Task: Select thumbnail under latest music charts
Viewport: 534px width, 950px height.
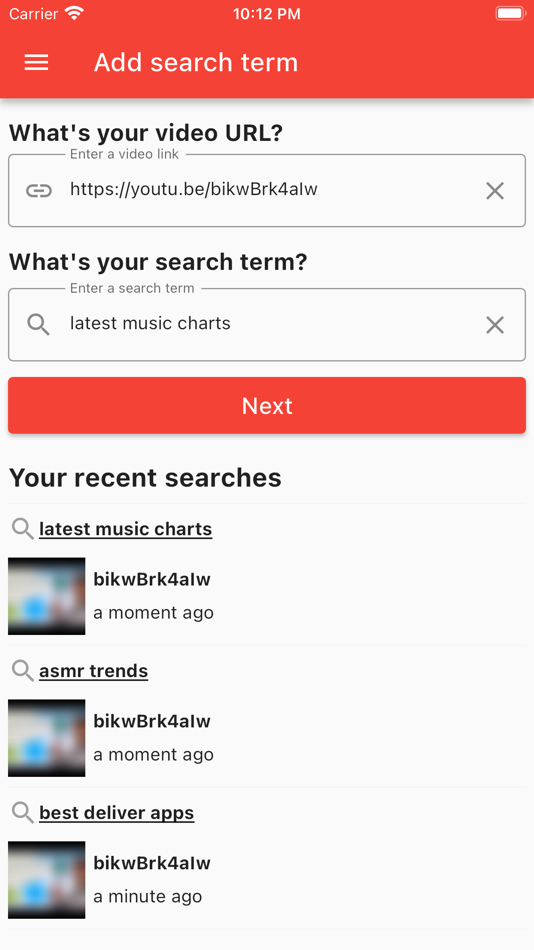Action: click(x=47, y=596)
